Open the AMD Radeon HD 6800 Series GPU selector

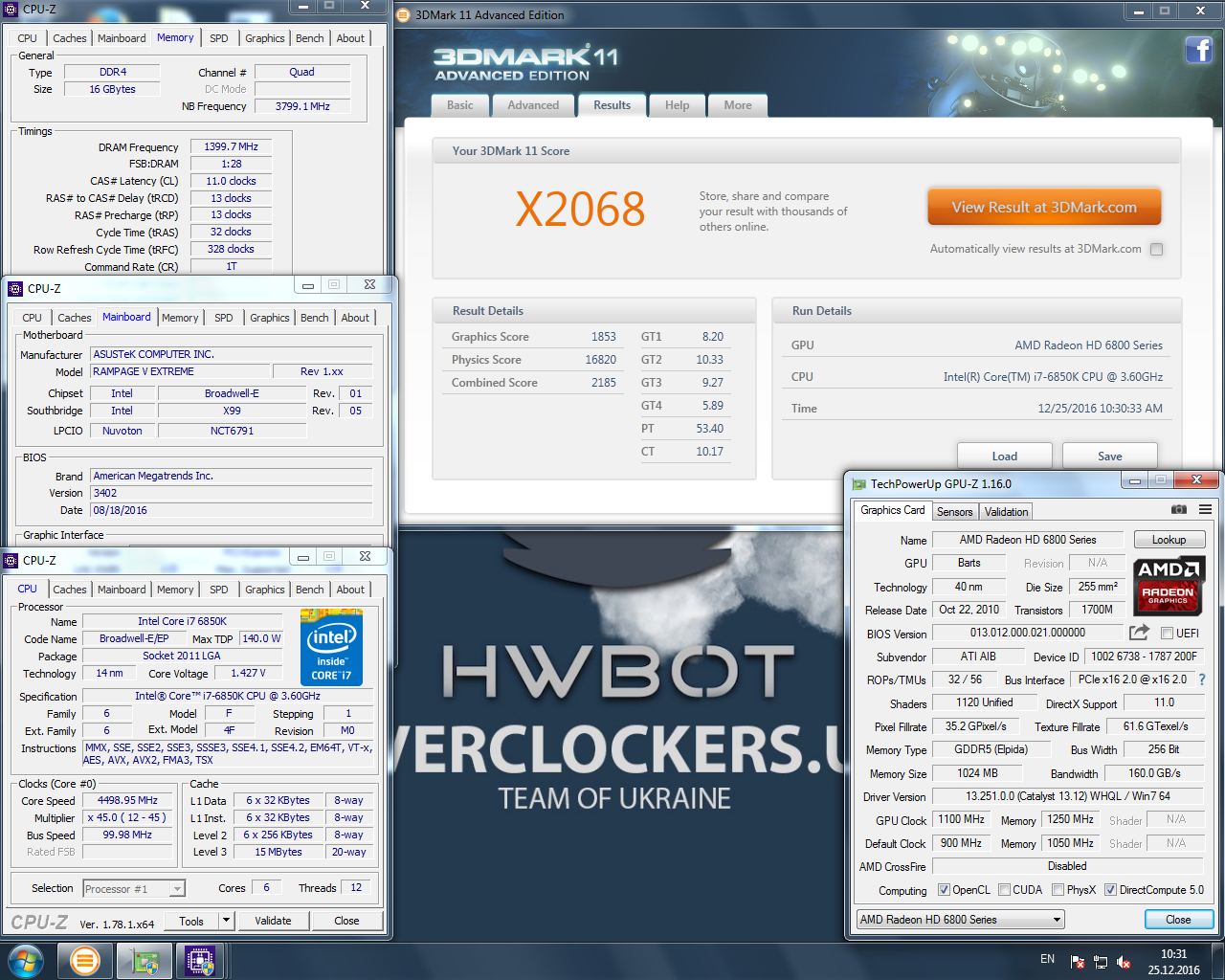(961, 920)
